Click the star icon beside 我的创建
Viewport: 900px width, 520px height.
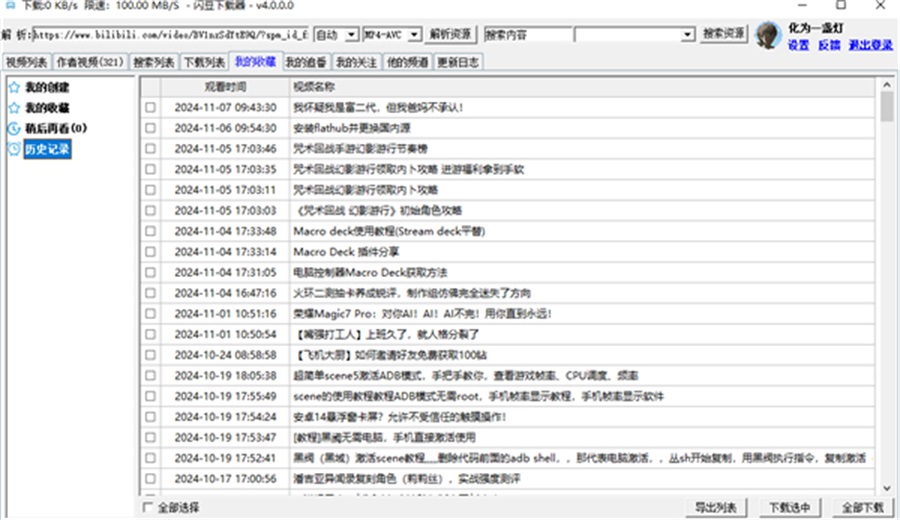click(14, 87)
